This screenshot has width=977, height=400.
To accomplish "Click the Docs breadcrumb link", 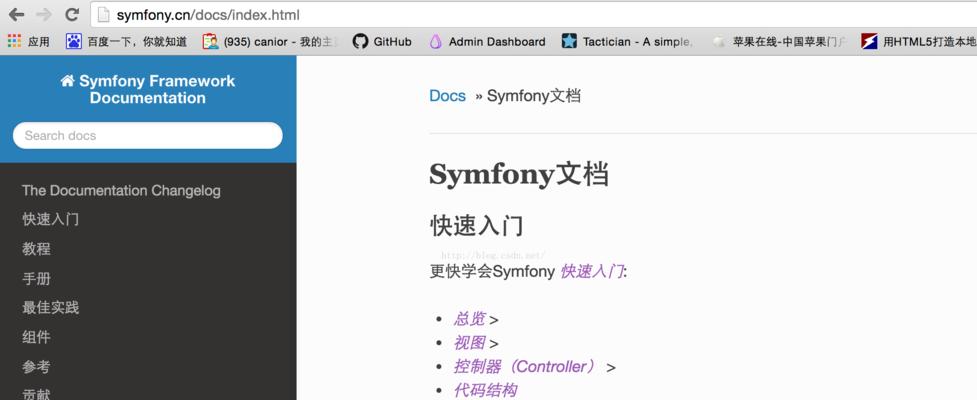I will coord(447,96).
